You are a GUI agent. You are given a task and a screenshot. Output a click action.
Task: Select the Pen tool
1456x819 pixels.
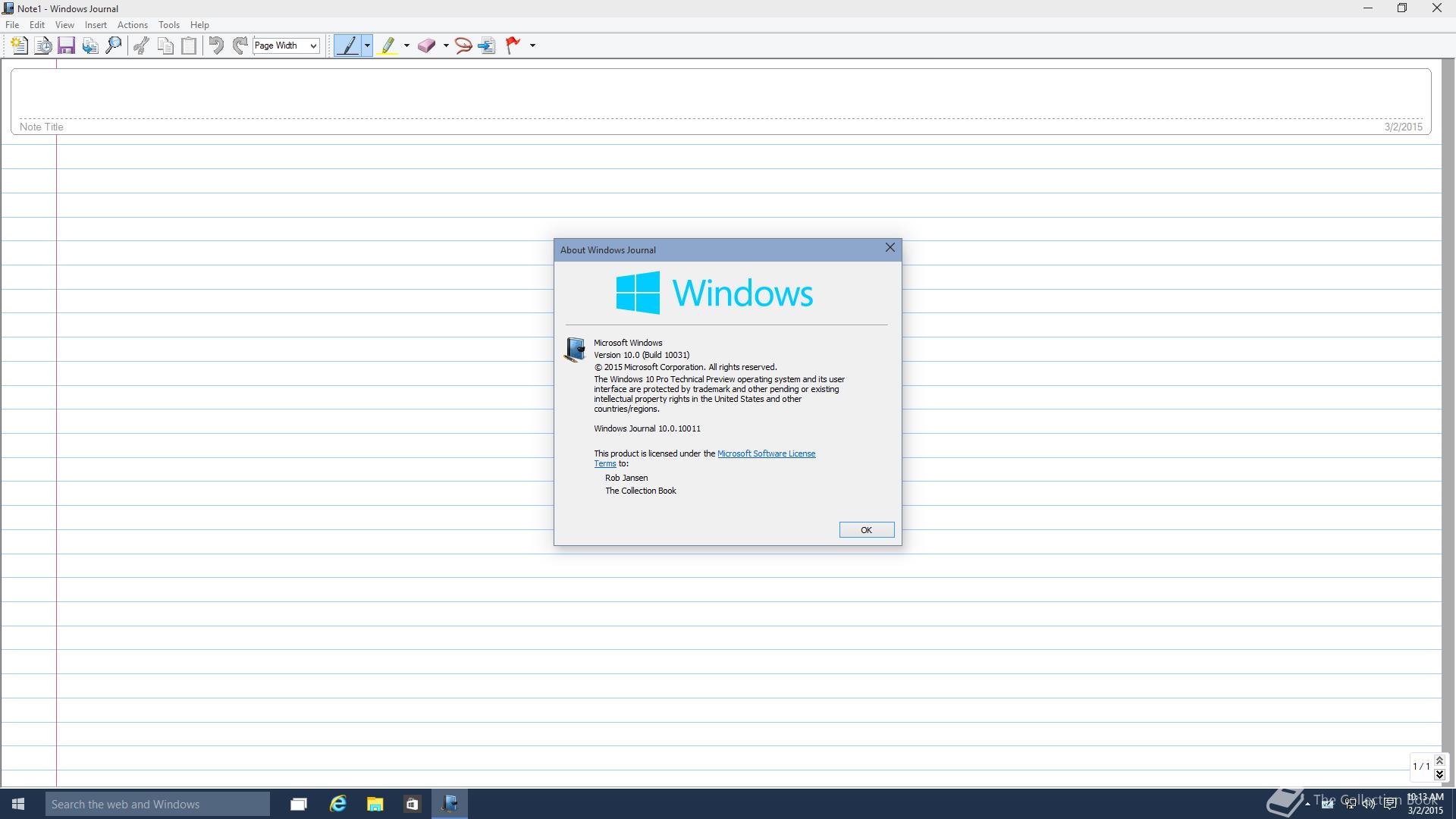pyautogui.click(x=348, y=45)
